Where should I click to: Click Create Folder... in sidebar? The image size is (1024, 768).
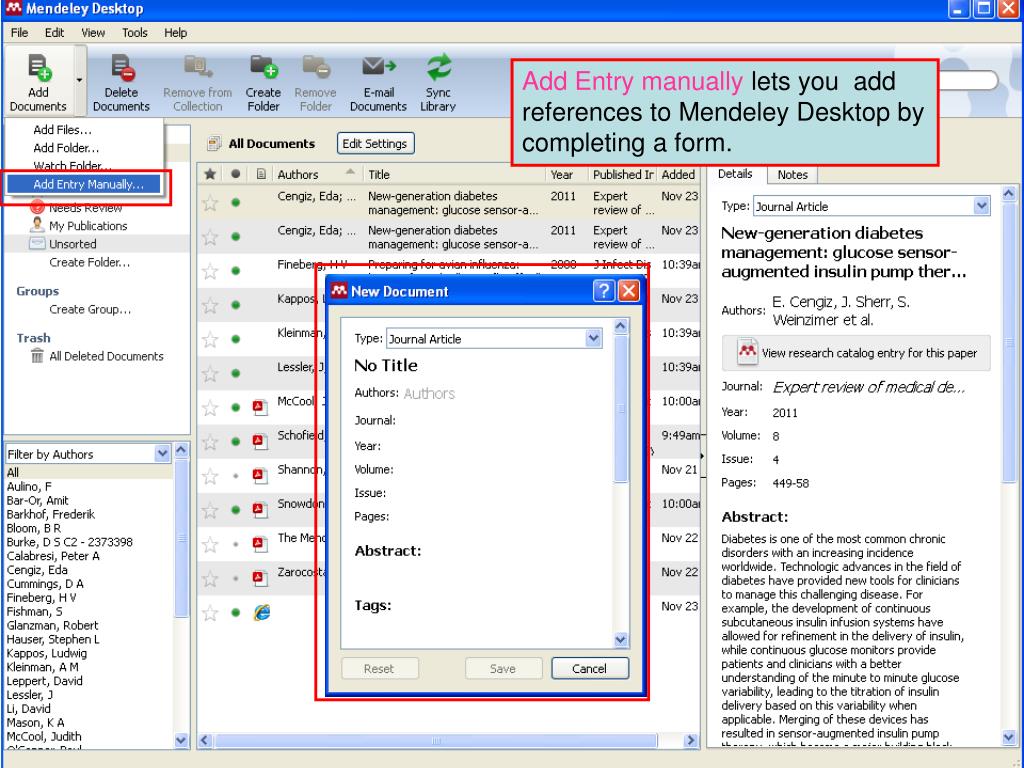[x=89, y=263]
